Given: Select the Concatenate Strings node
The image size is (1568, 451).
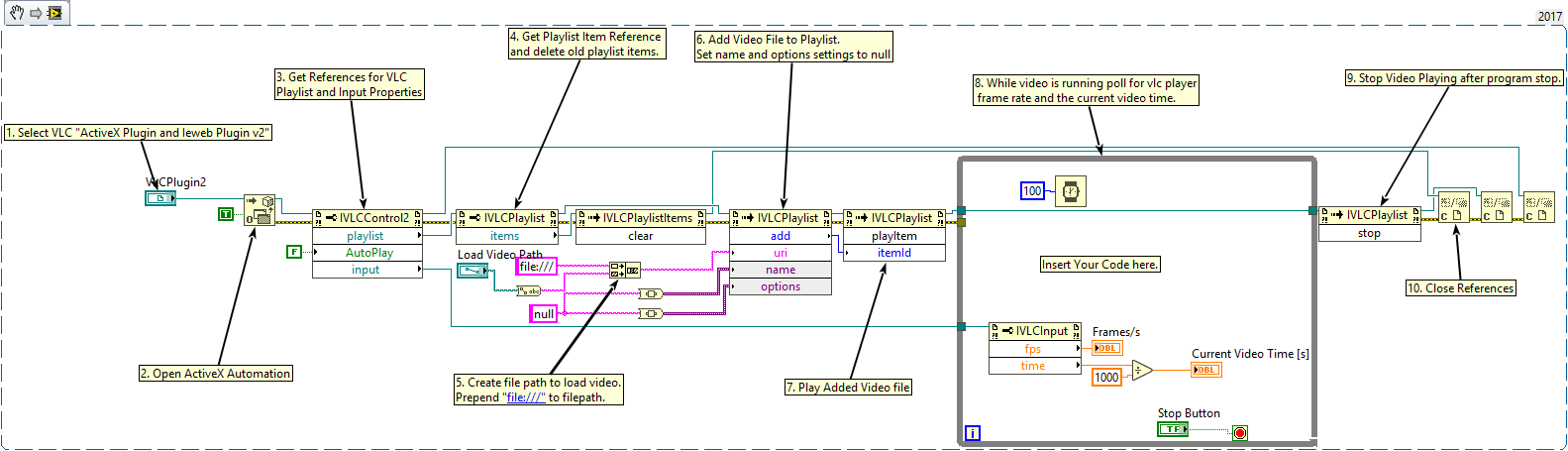Looking at the screenshot, I should point(625,270).
